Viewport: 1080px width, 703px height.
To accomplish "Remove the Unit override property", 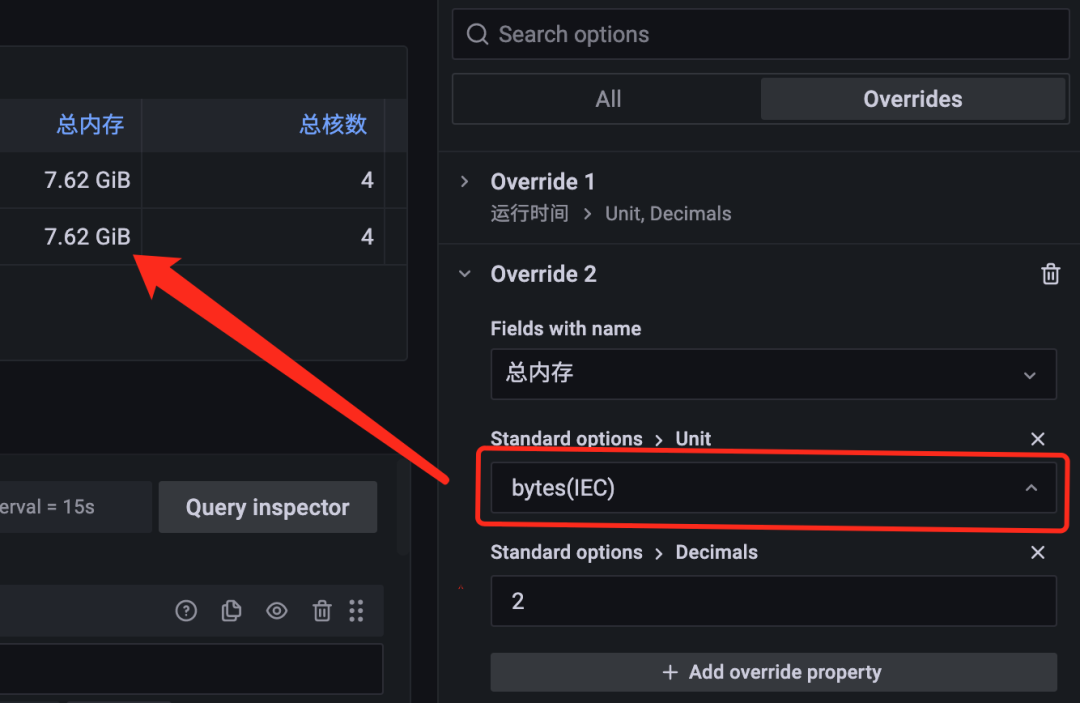I will click(1037, 439).
